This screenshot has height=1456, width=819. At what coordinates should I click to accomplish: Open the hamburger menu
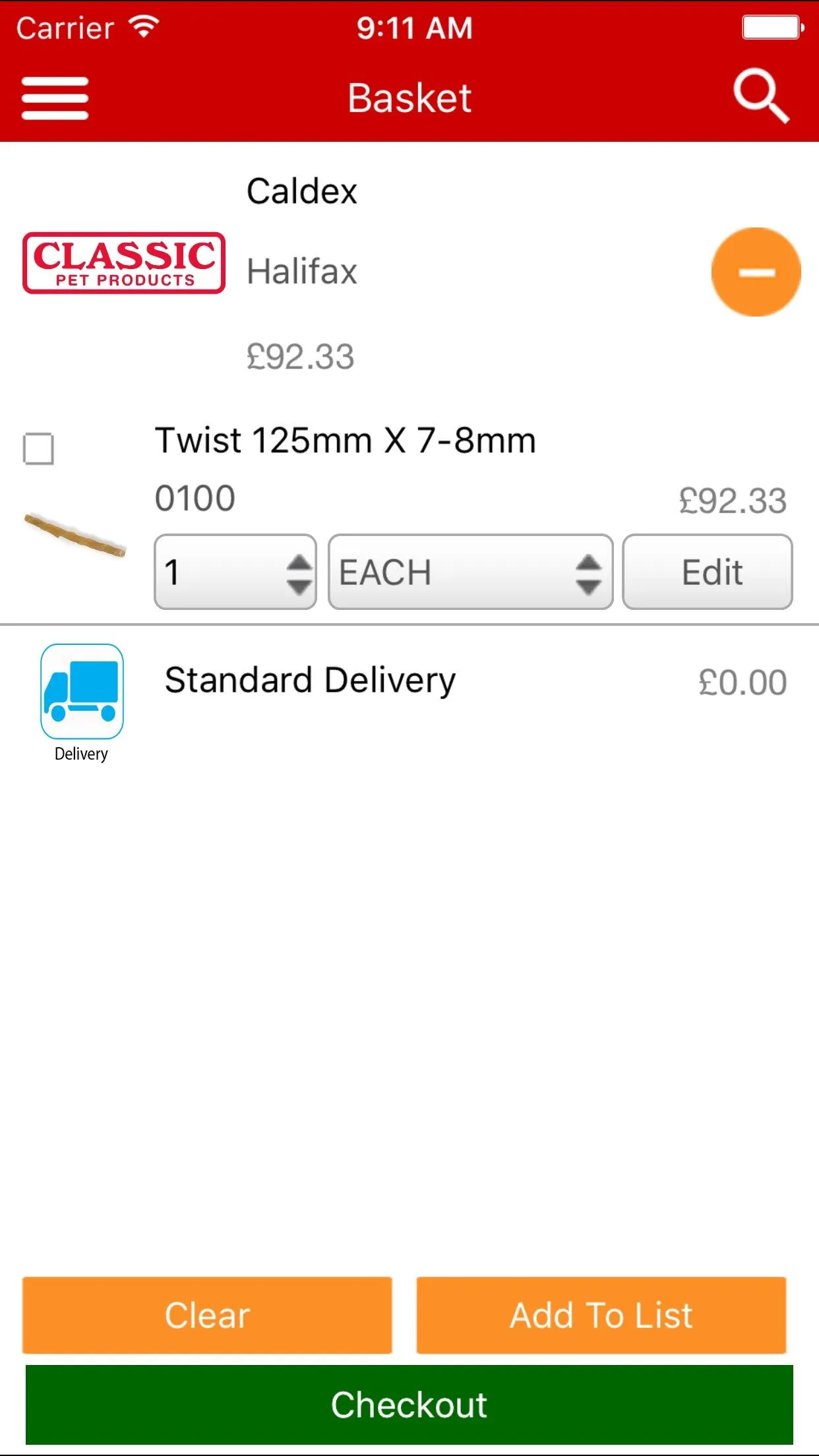tap(55, 98)
